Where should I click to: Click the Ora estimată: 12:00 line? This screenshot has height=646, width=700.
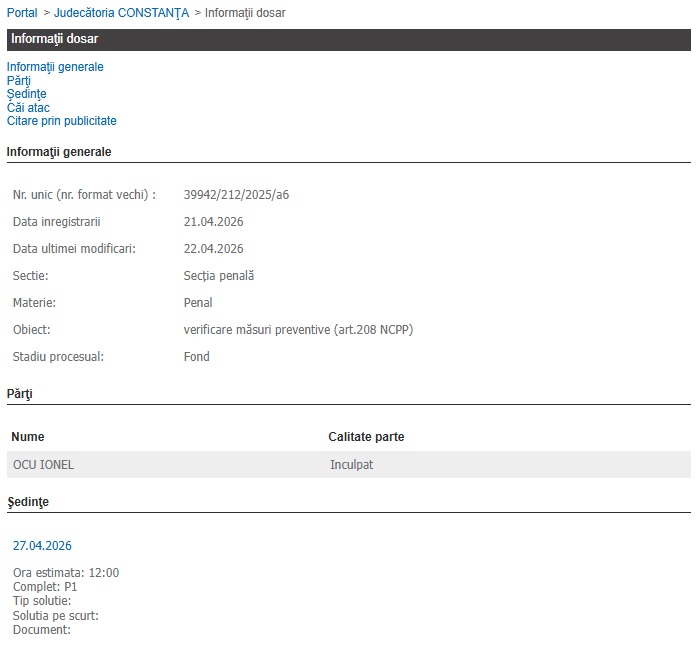pos(66,573)
